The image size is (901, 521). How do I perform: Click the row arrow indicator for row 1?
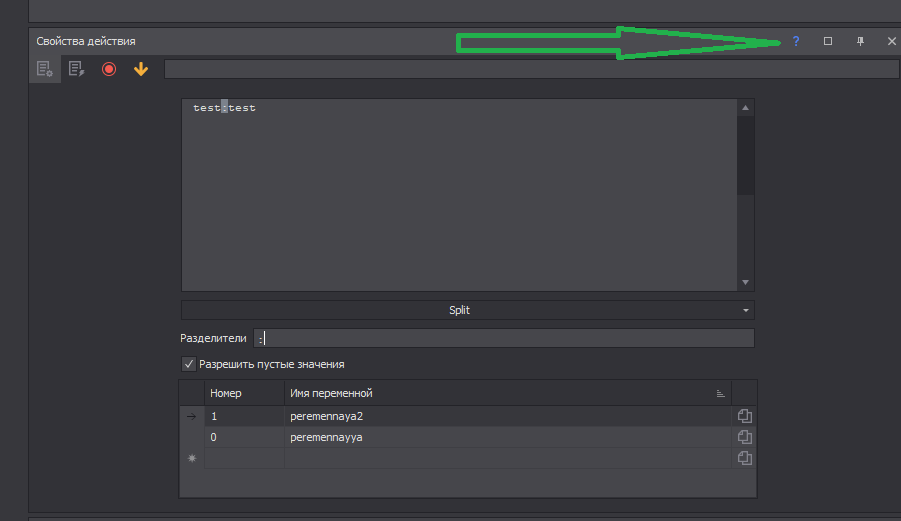pyautogui.click(x=192, y=416)
